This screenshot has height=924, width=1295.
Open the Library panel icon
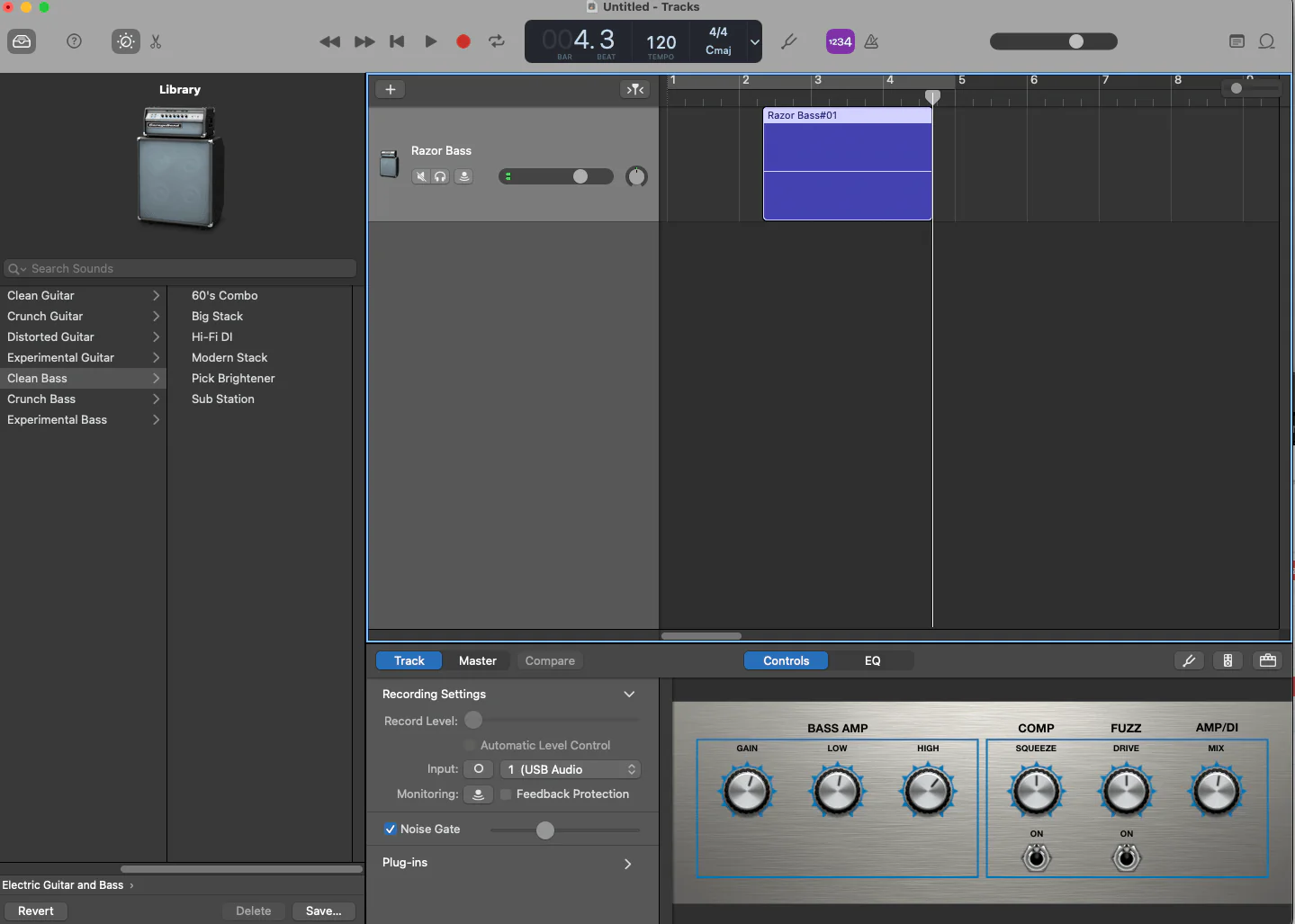(22, 41)
